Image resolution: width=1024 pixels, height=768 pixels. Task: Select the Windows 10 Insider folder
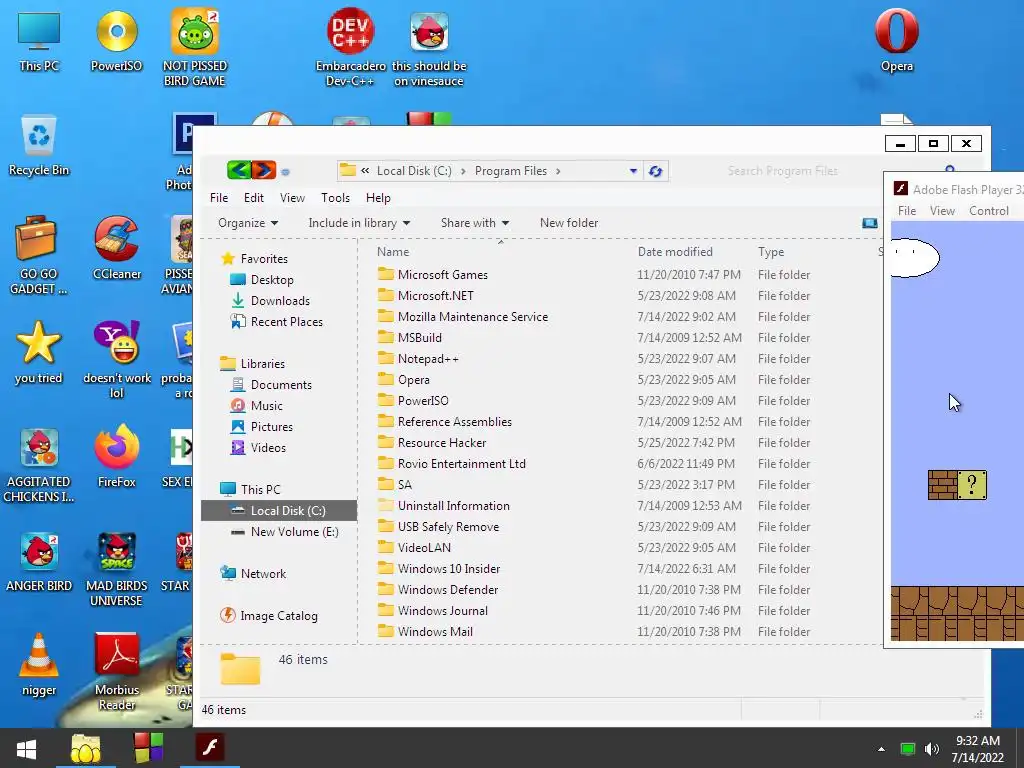(x=449, y=569)
